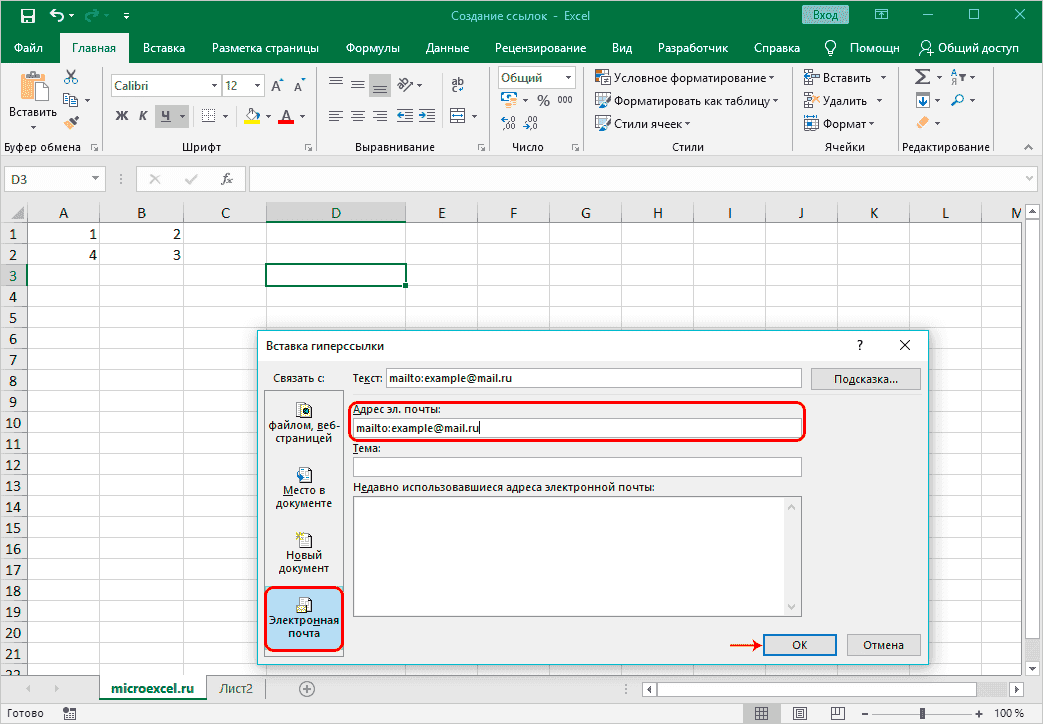
Task: Expand the 'Общий' number format dropdown
Action: click(569, 77)
